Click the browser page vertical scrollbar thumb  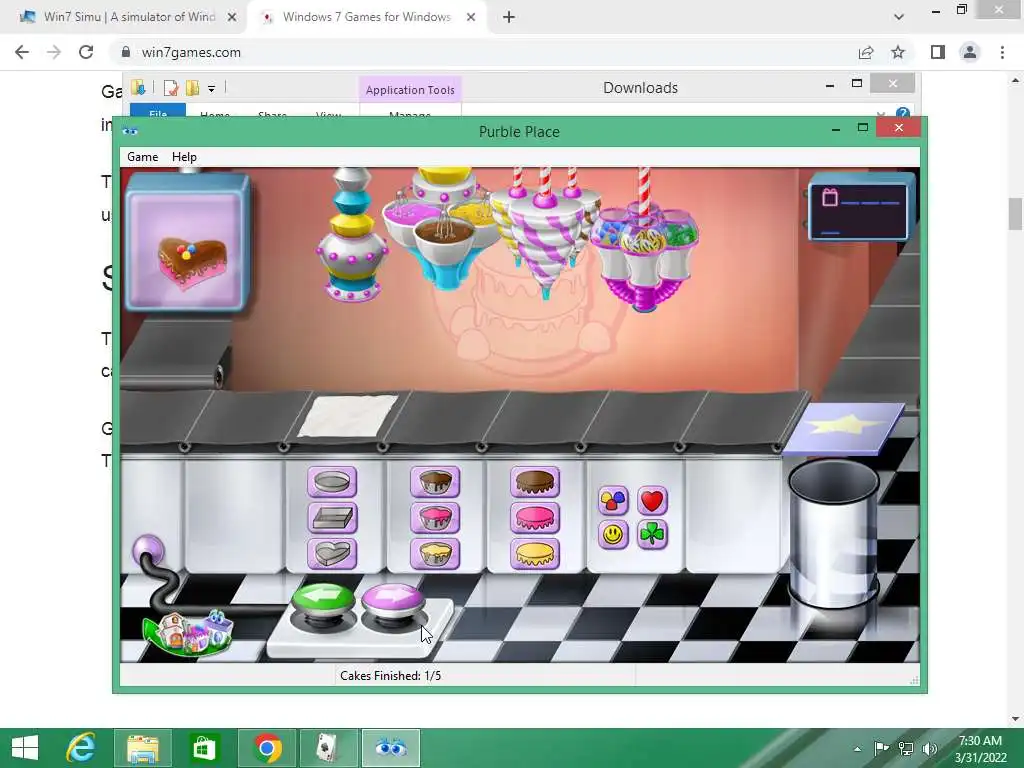point(1015,214)
